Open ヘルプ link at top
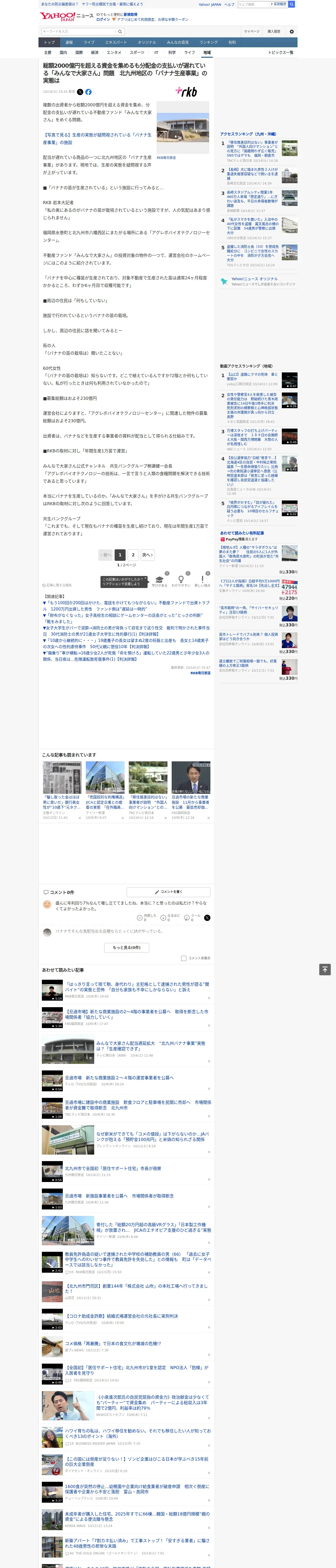The image size is (336, 1568). coord(229,4)
